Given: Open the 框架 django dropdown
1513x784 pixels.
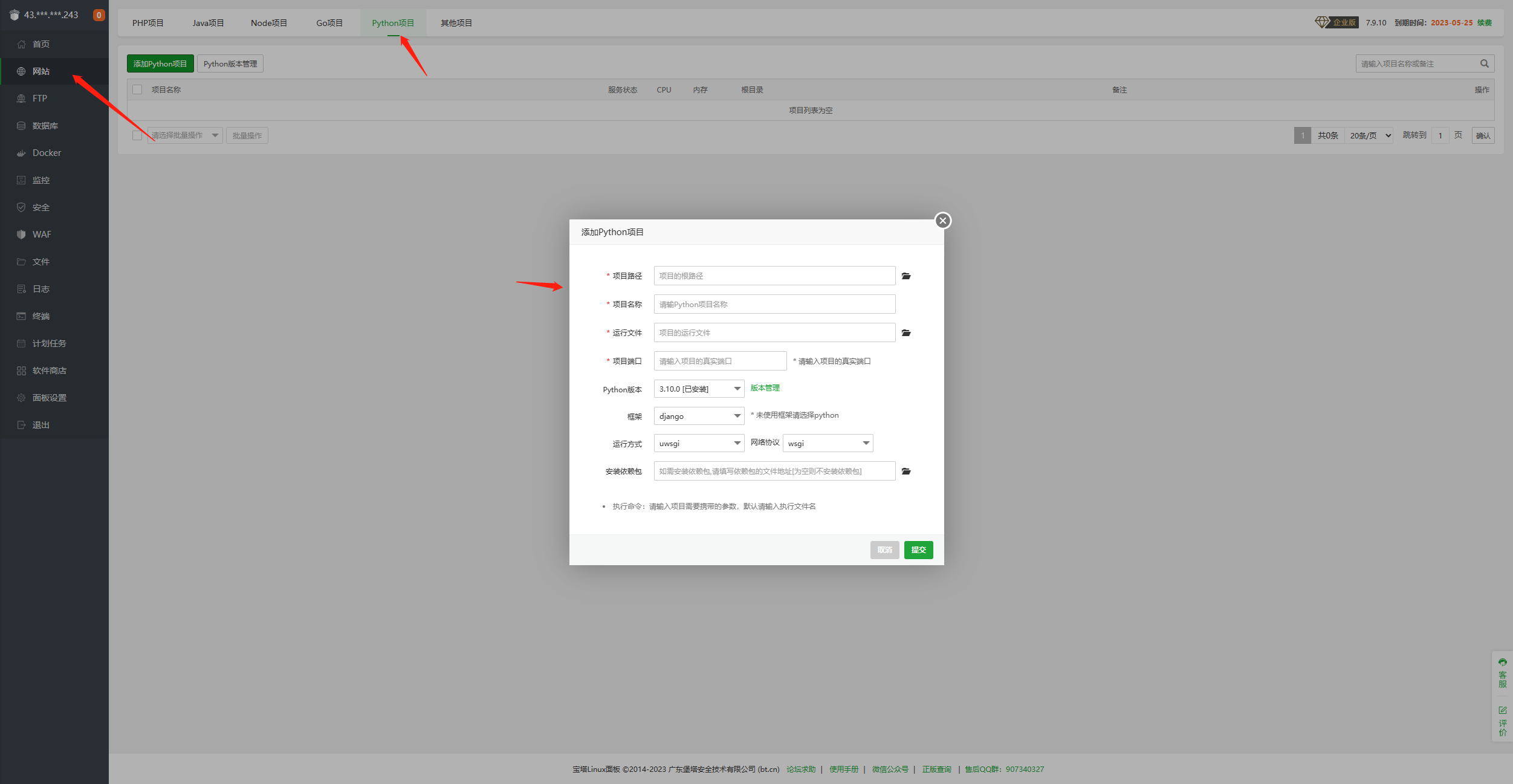Looking at the screenshot, I should (x=699, y=416).
